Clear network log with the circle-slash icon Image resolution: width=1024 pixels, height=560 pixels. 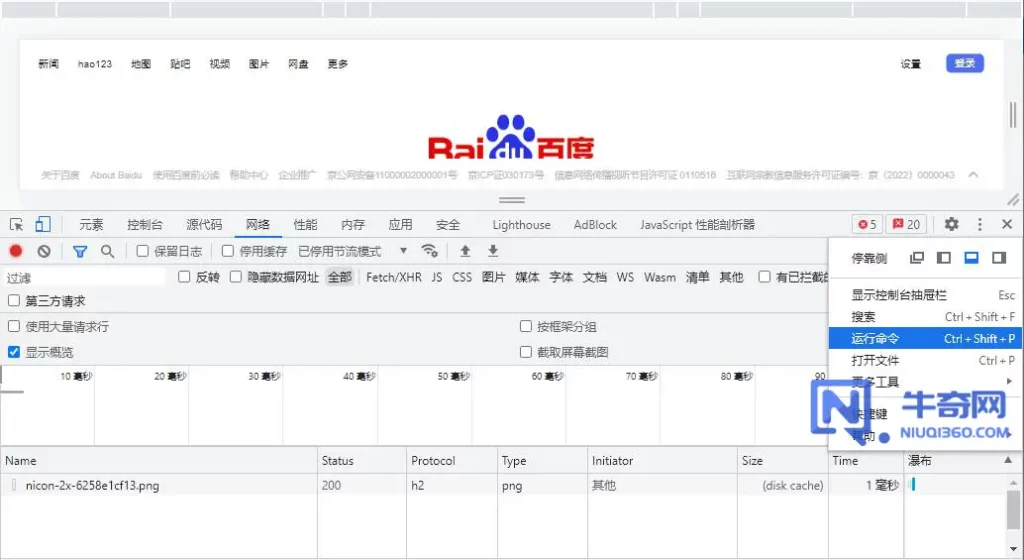pos(44,251)
